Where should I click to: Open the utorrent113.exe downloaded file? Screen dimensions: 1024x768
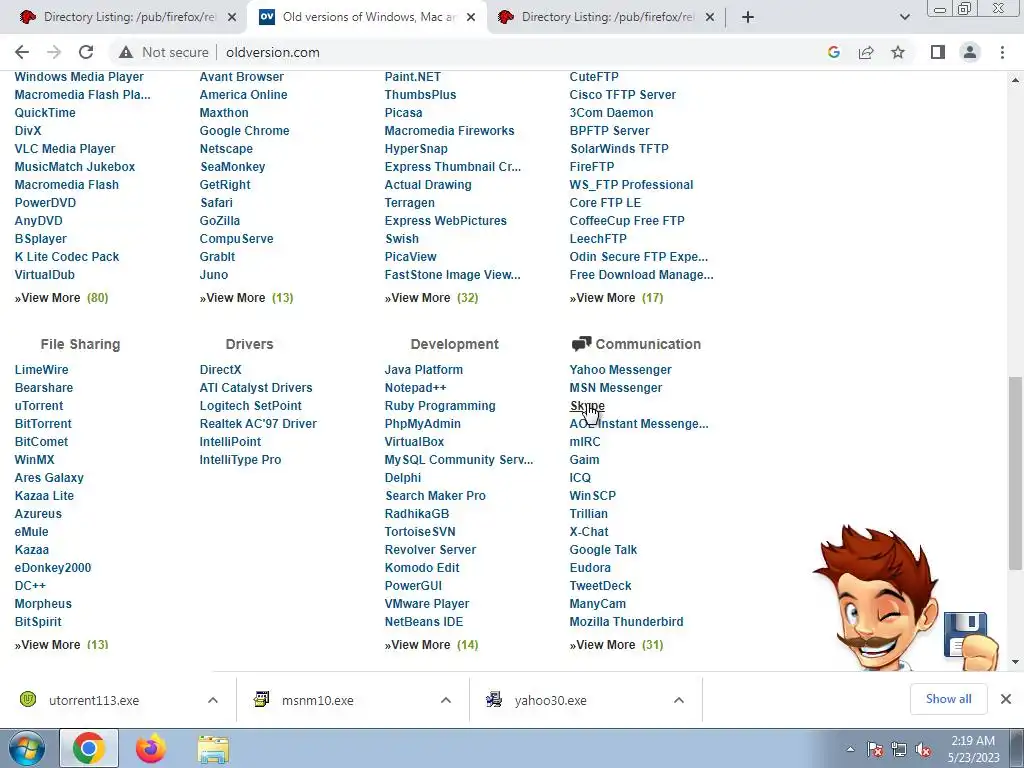pyautogui.click(x=93, y=700)
